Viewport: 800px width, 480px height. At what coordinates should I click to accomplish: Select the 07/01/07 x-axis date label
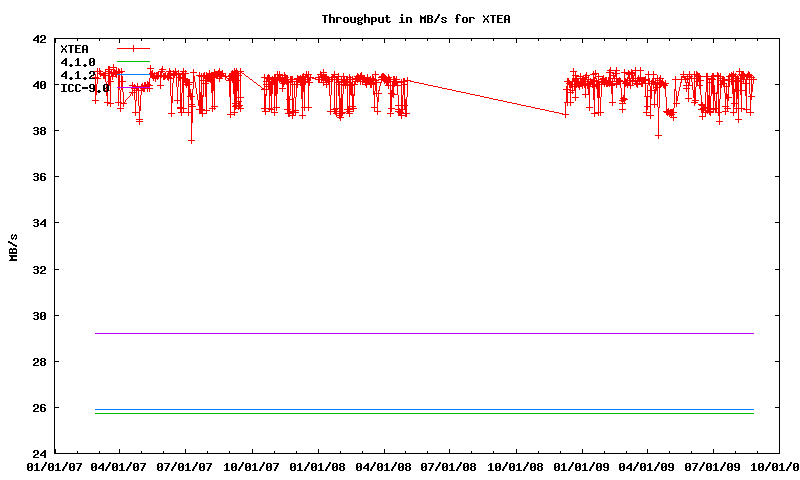tap(187, 466)
